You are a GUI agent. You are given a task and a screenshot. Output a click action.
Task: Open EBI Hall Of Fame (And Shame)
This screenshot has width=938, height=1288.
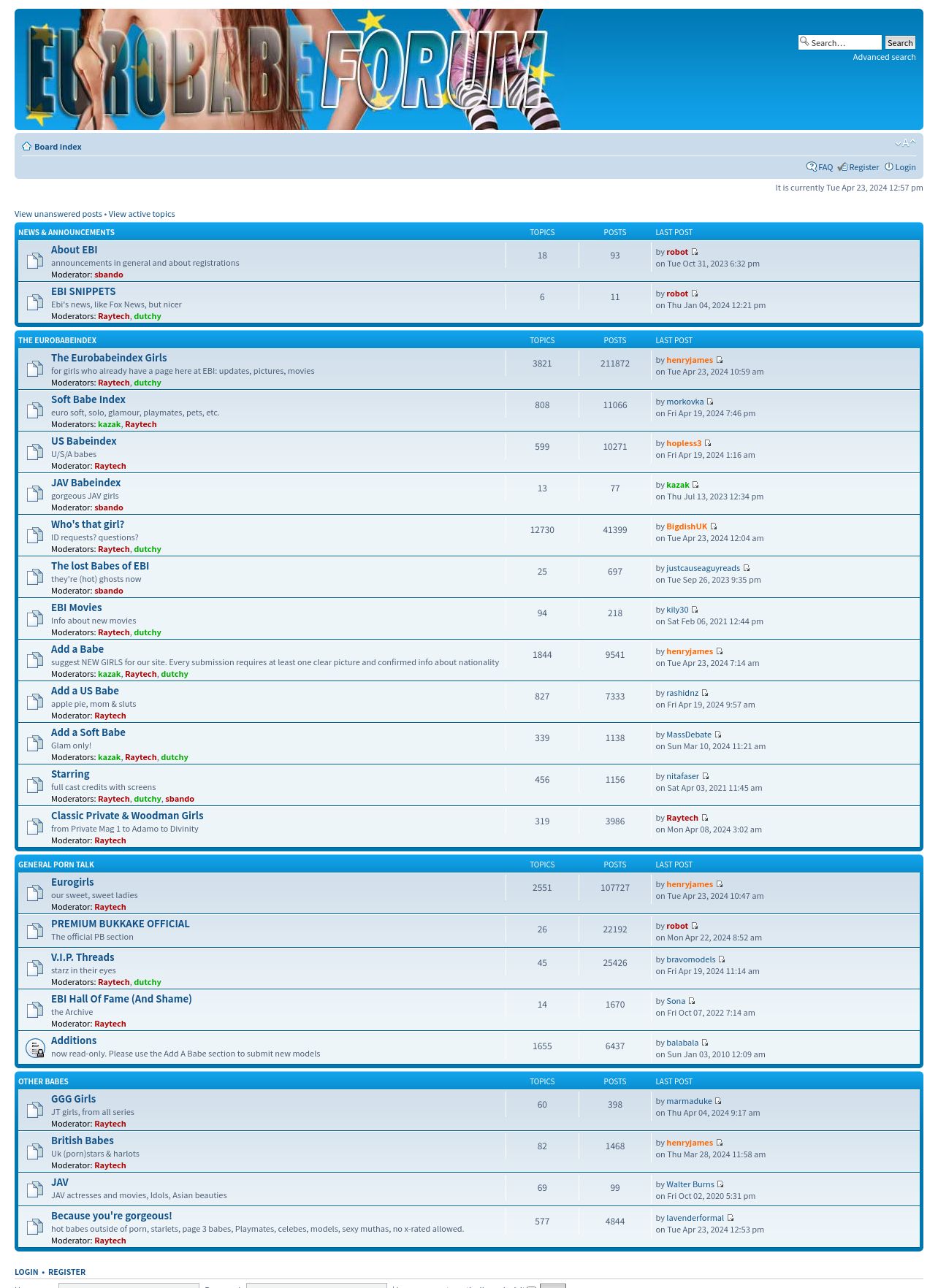121,999
